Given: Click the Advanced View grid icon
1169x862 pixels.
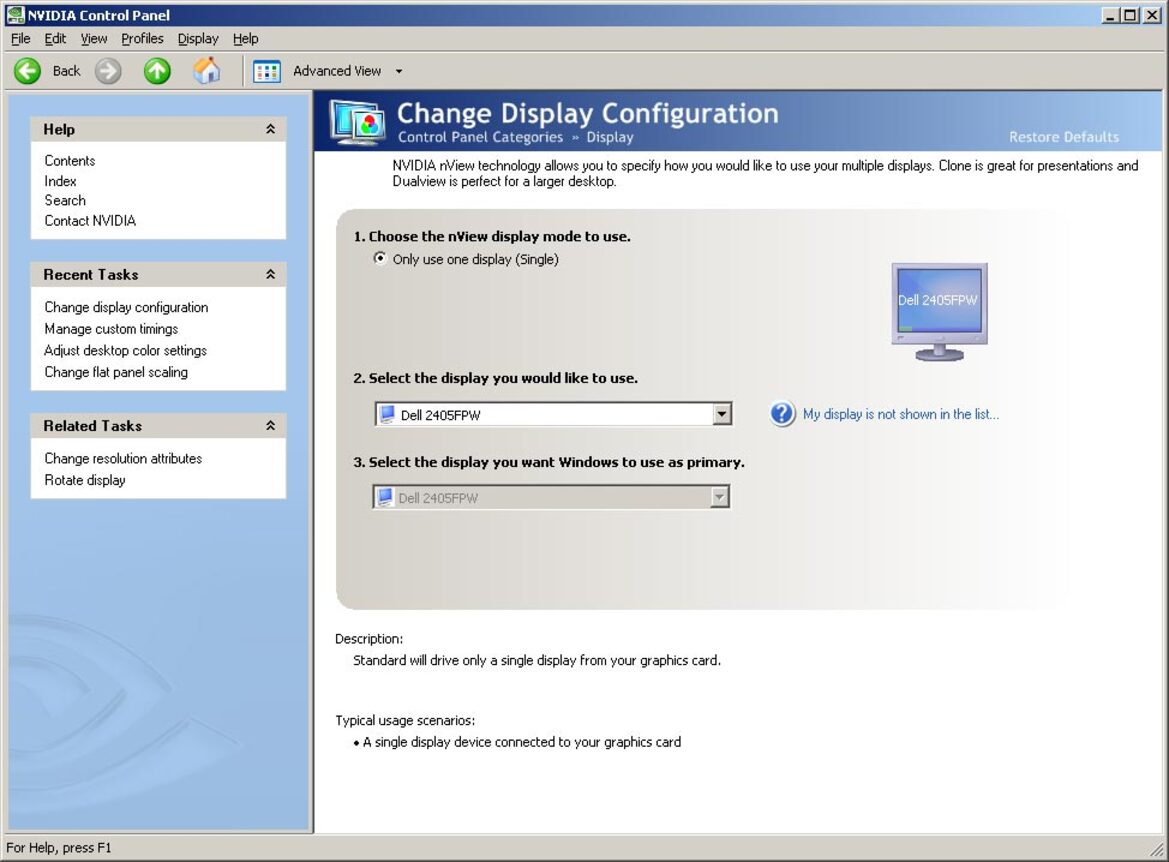Looking at the screenshot, I should click(266, 72).
